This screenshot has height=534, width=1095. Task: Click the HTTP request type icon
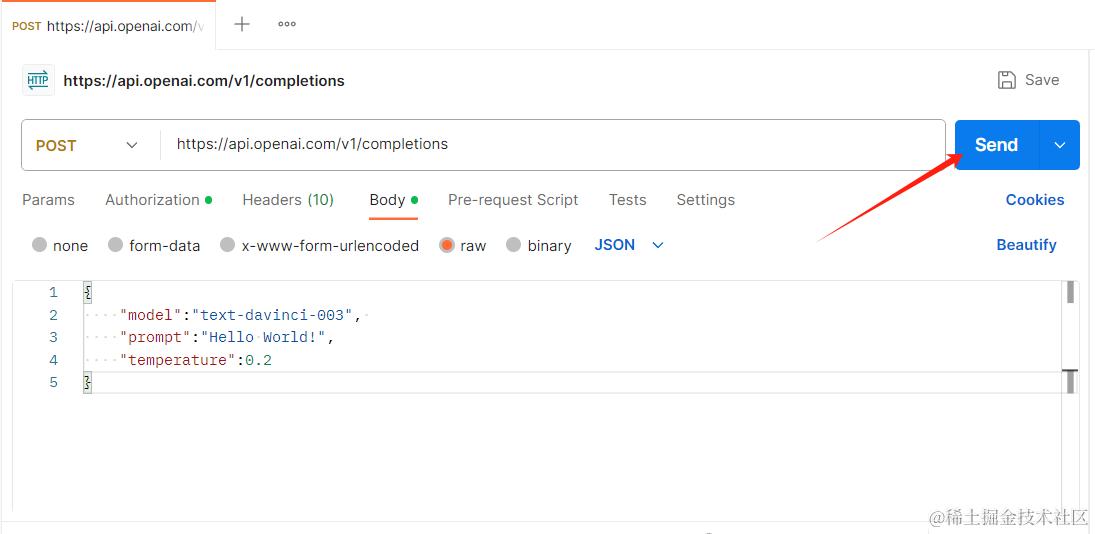pyautogui.click(x=38, y=80)
